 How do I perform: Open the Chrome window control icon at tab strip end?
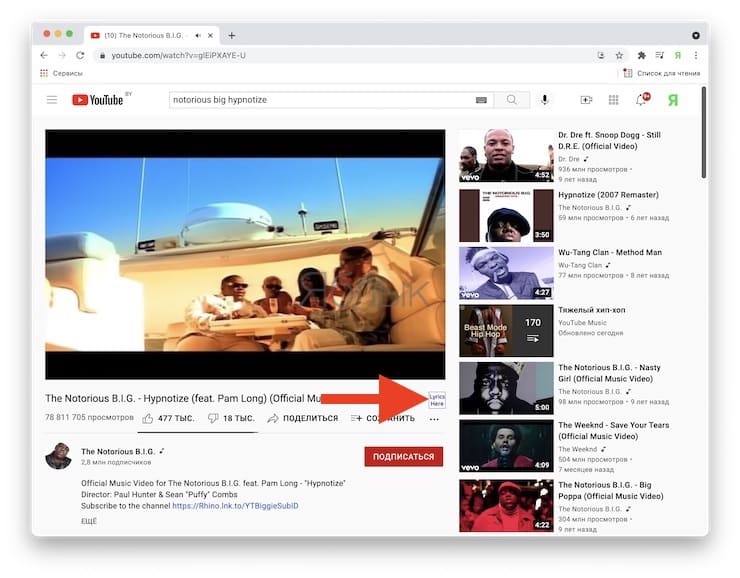click(x=696, y=35)
